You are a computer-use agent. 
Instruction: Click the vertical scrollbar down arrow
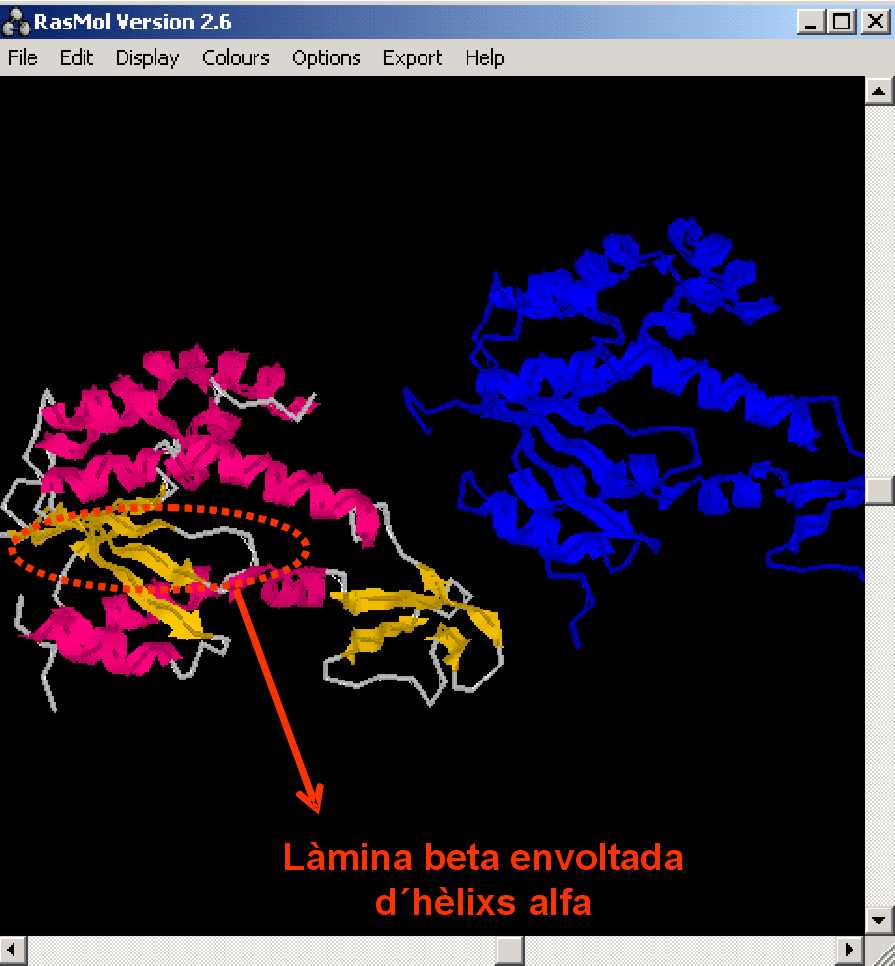(879, 919)
